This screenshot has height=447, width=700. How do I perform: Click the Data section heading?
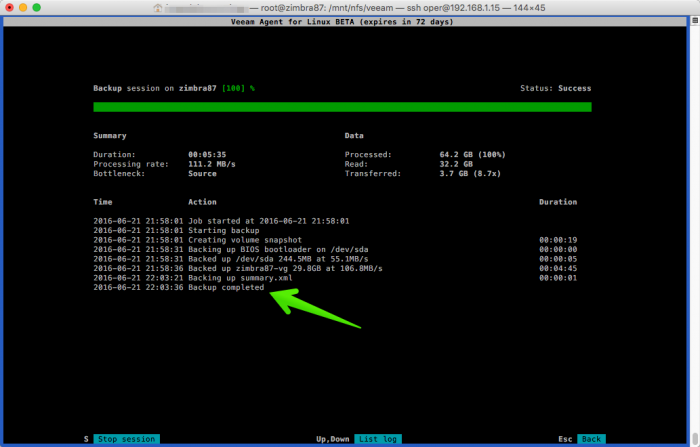[354, 136]
